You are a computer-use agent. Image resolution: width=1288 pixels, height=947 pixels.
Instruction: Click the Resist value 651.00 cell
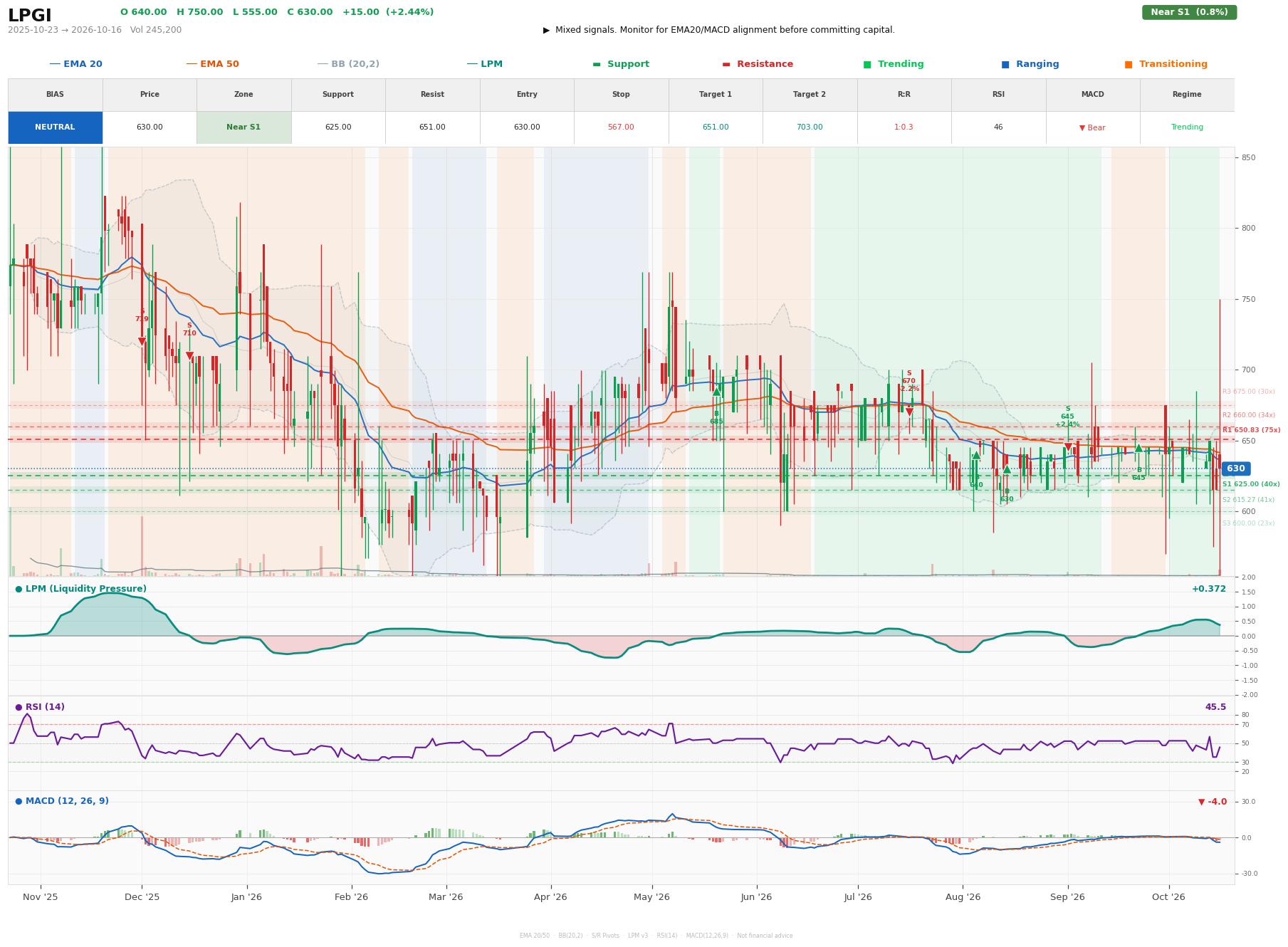[x=432, y=127]
